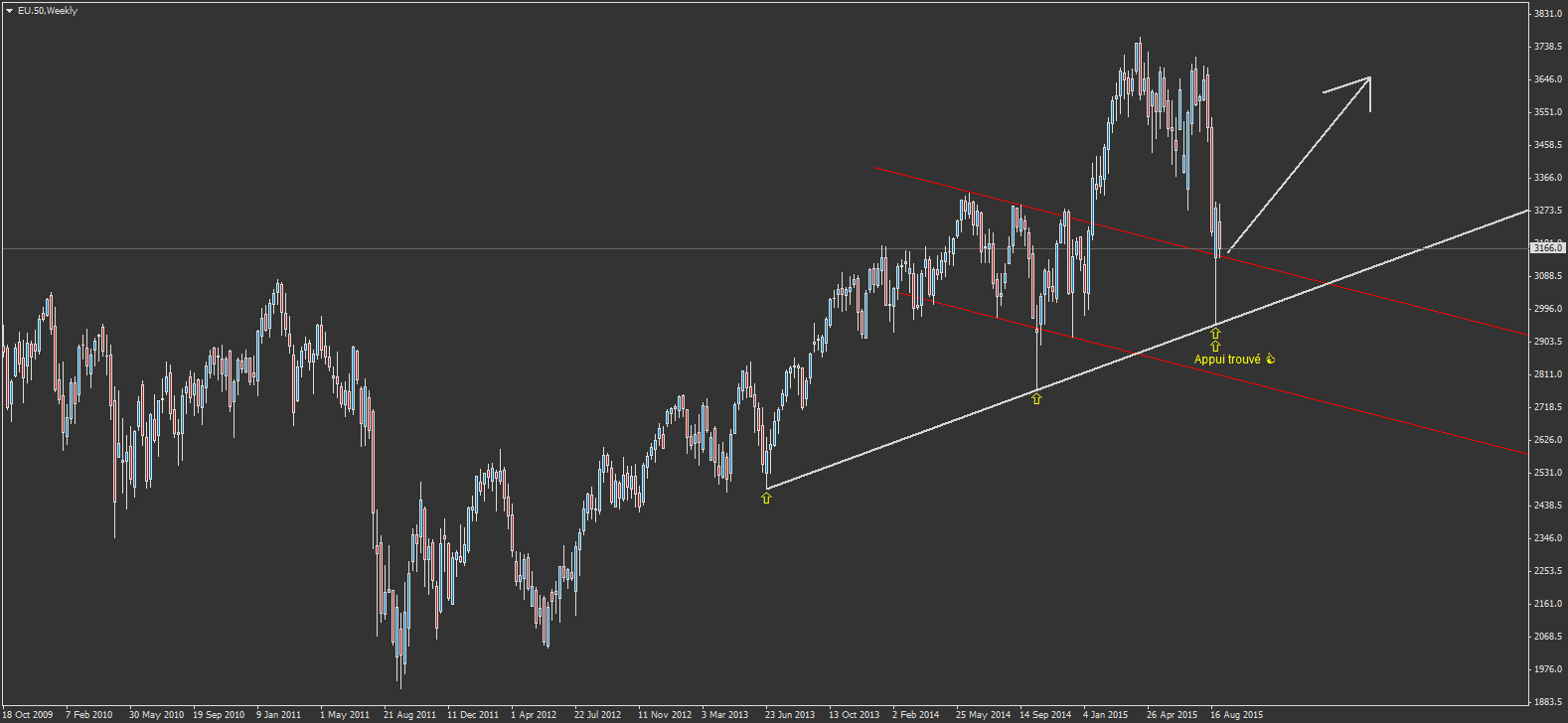Select the yellow arrow under the October 2014 low

(x=1036, y=398)
